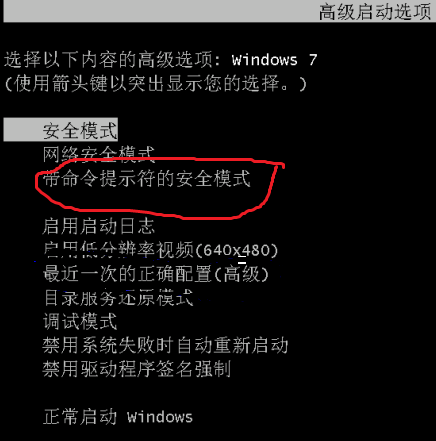Click the 使用箭头键 instruction line
This screenshot has height=441, width=436.
click(155, 83)
